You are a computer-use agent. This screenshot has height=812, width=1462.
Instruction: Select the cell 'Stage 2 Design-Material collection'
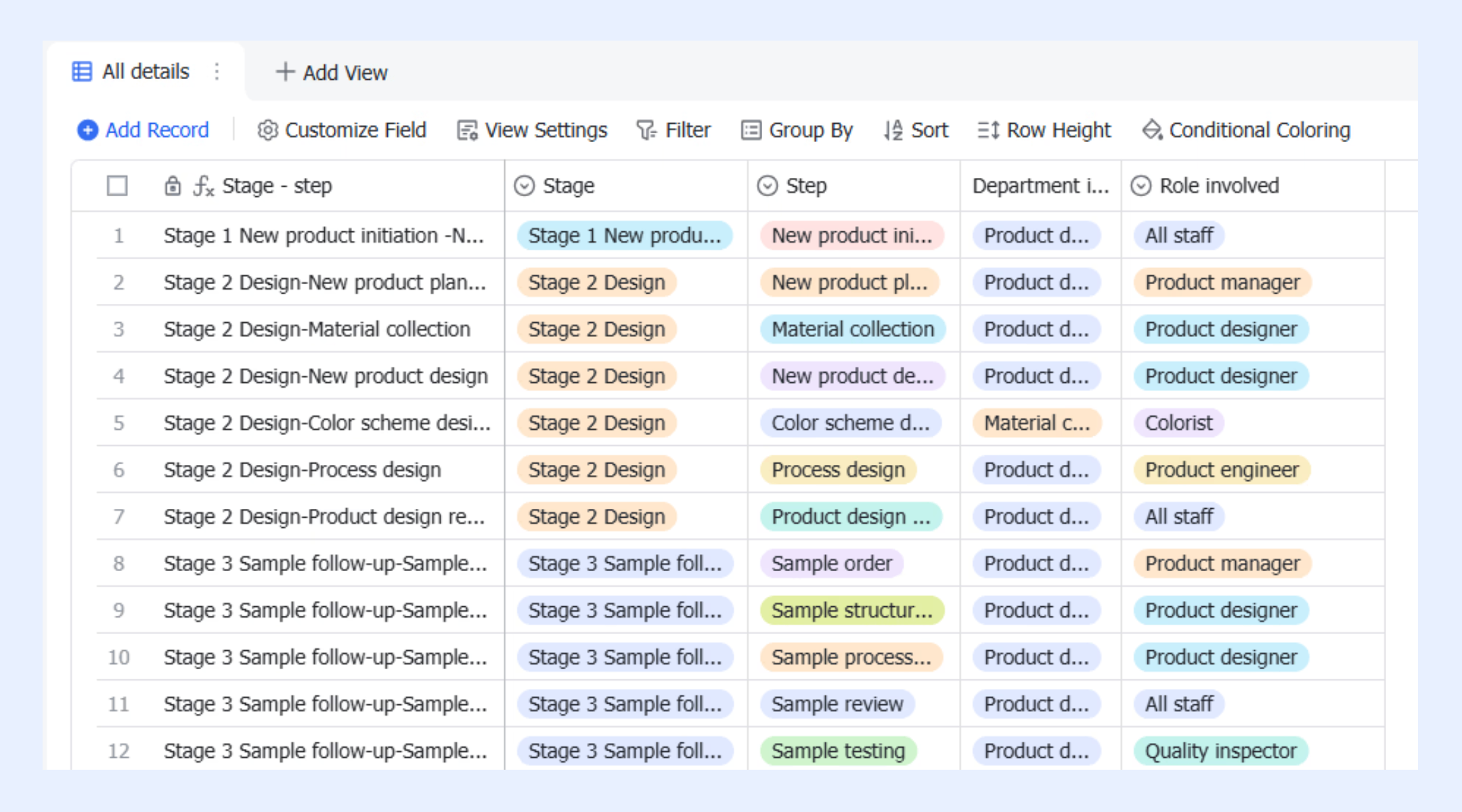(x=317, y=329)
